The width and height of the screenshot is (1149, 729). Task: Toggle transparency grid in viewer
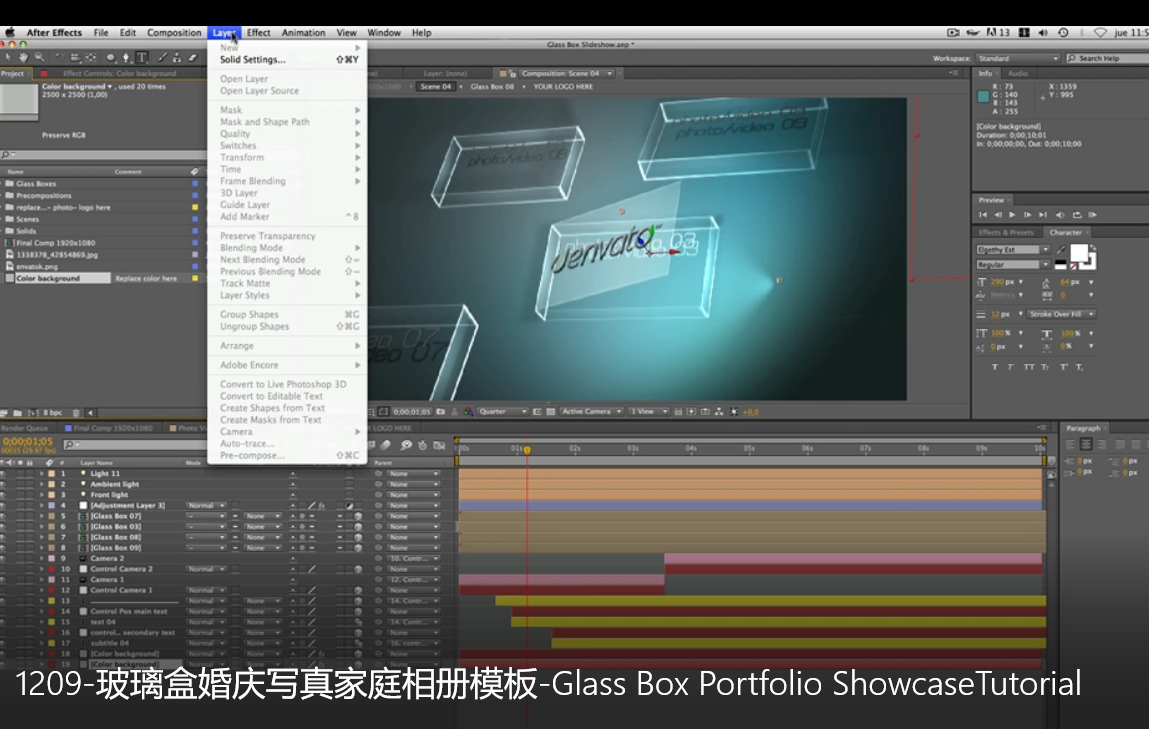(550, 412)
